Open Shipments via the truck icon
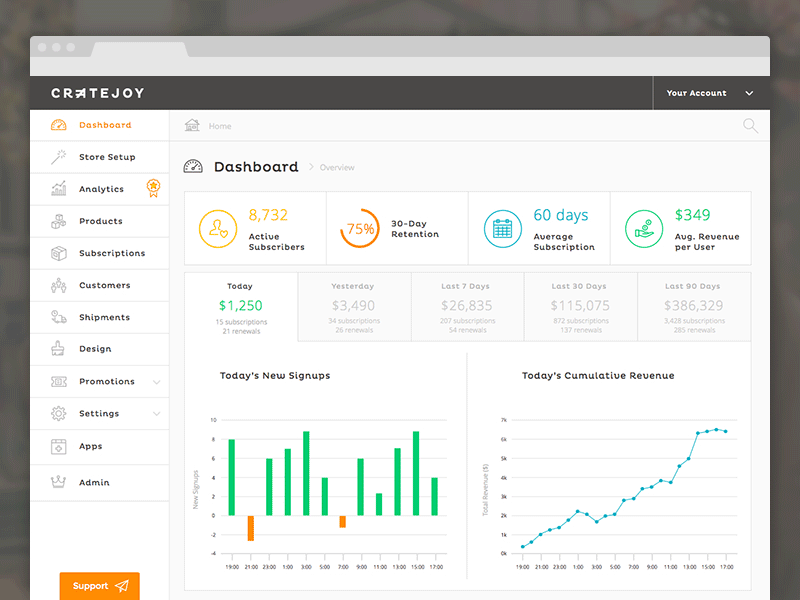 click(x=60, y=317)
